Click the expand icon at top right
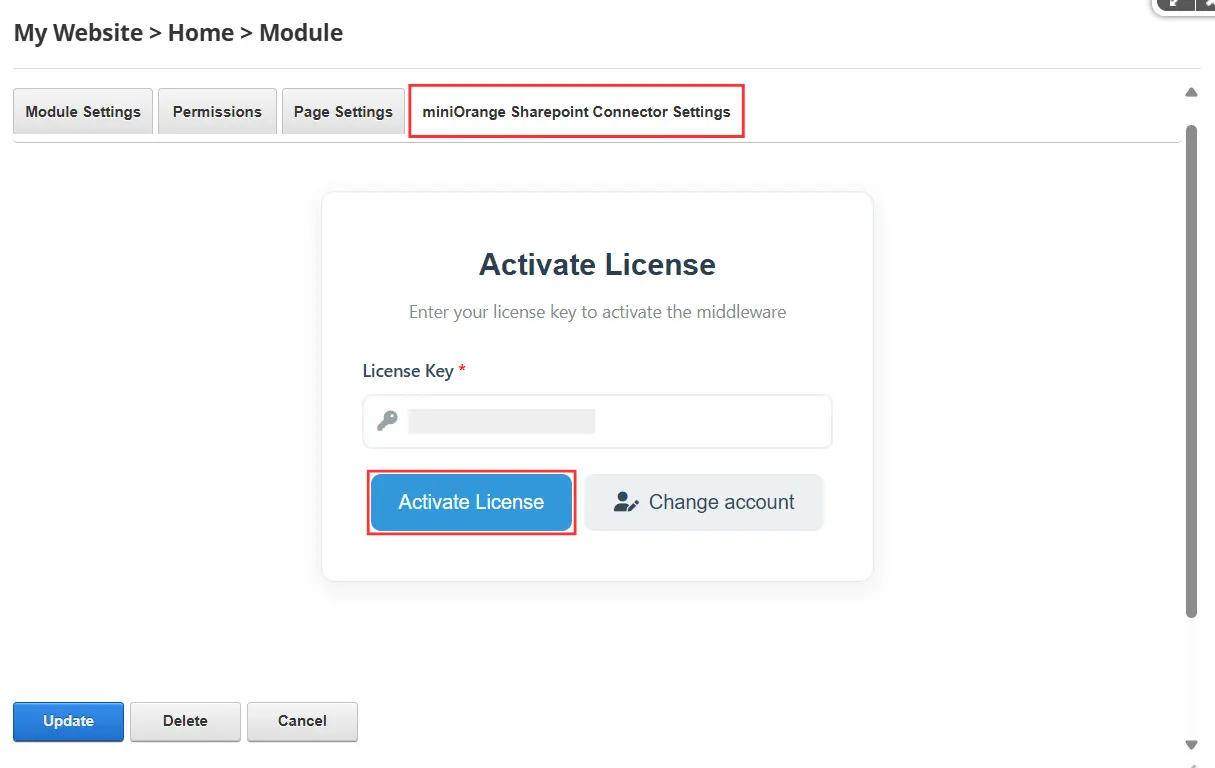1215x768 pixels. (1175, 4)
